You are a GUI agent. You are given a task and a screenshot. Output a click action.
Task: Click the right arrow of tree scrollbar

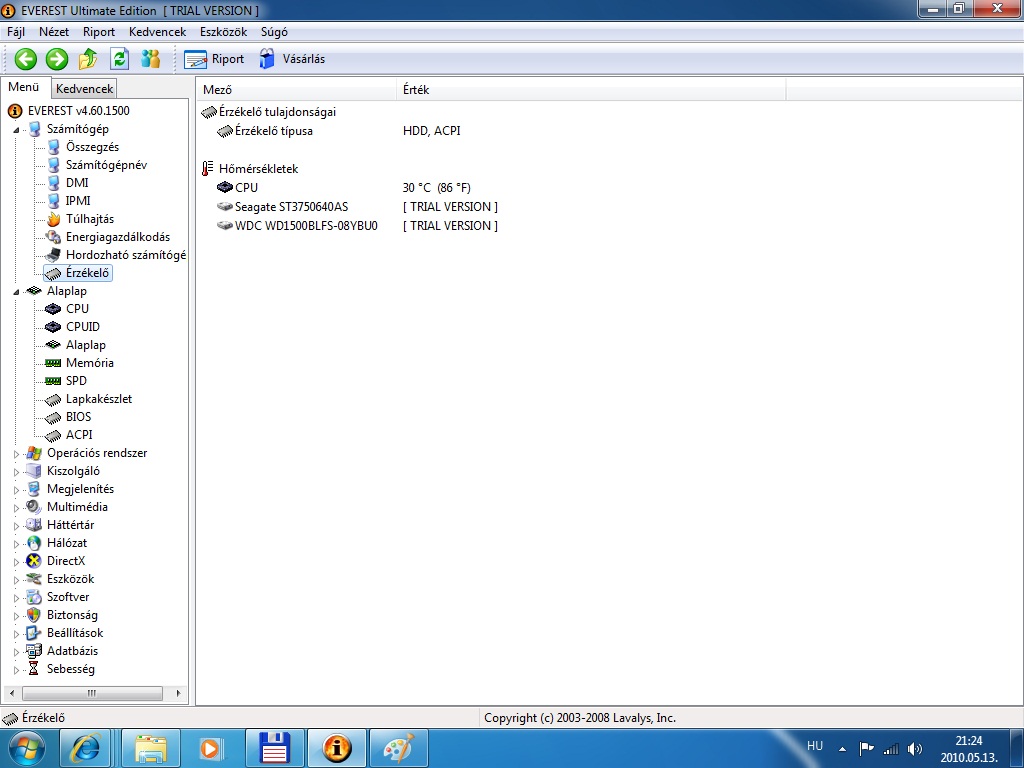[x=178, y=693]
